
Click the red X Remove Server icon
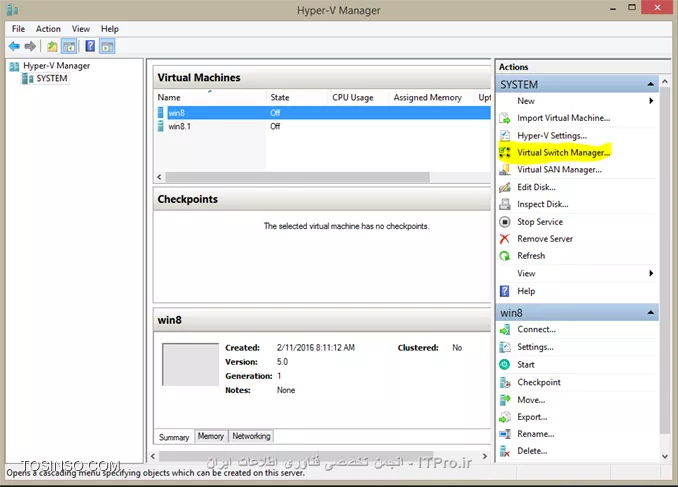(x=505, y=239)
